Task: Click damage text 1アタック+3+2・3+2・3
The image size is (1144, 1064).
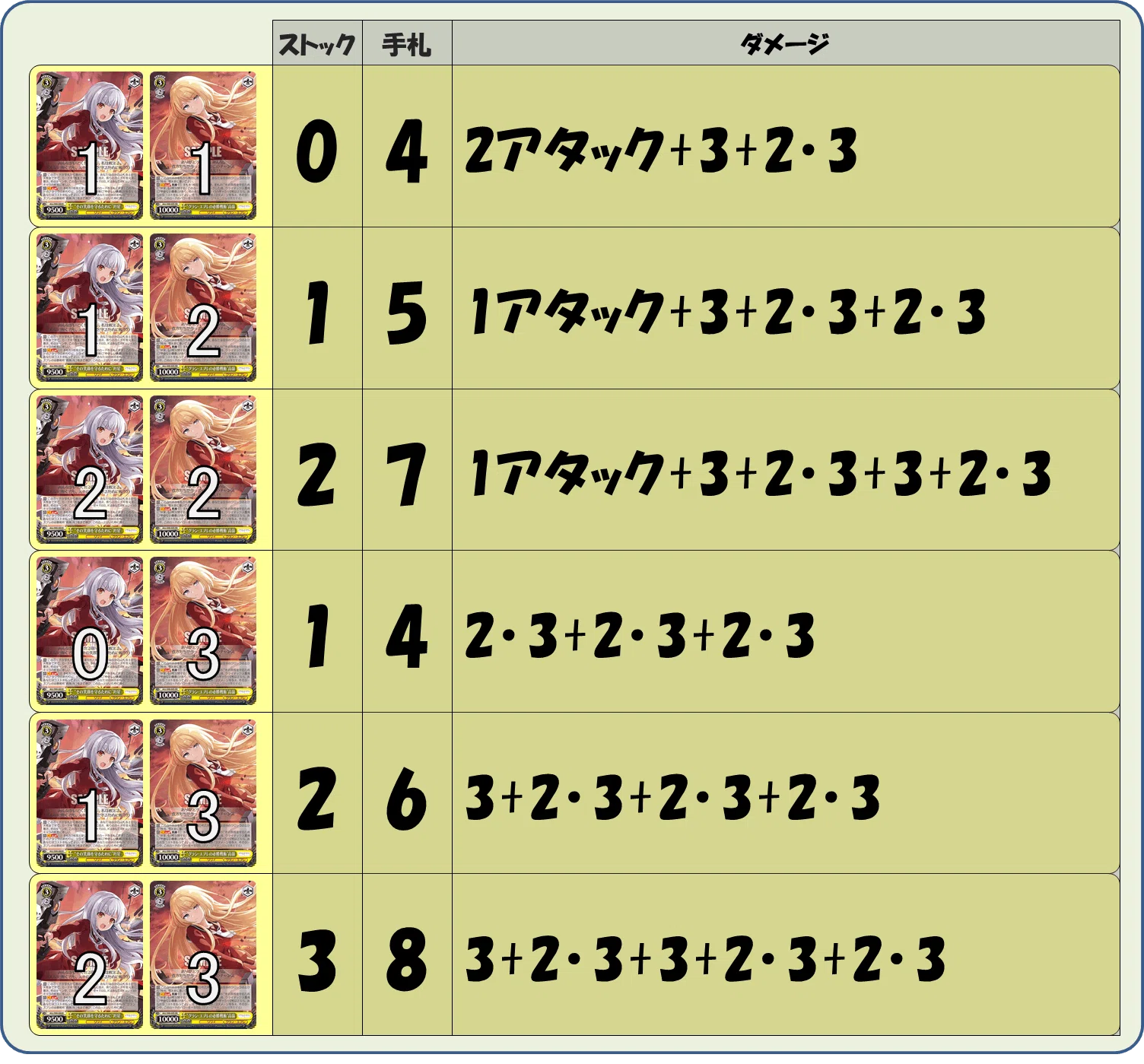Action: tap(727, 312)
